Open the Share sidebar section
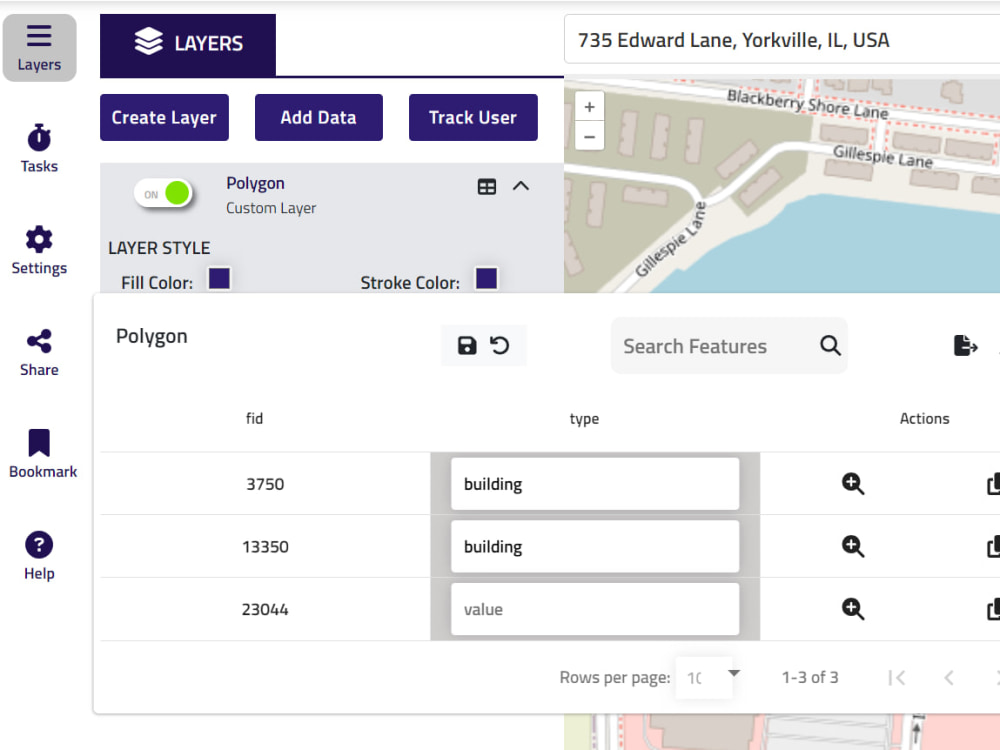This screenshot has width=1000, height=750. tap(40, 353)
